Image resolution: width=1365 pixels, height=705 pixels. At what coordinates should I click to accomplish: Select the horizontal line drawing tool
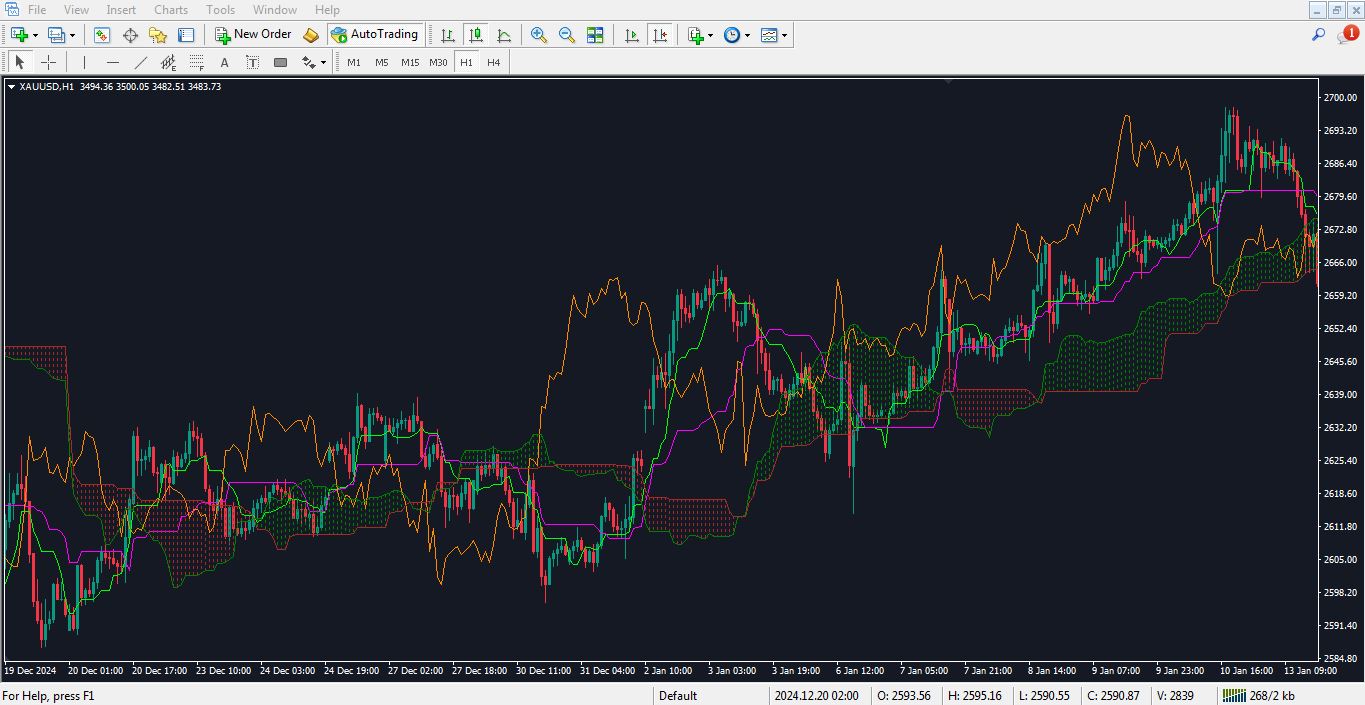coord(110,62)
